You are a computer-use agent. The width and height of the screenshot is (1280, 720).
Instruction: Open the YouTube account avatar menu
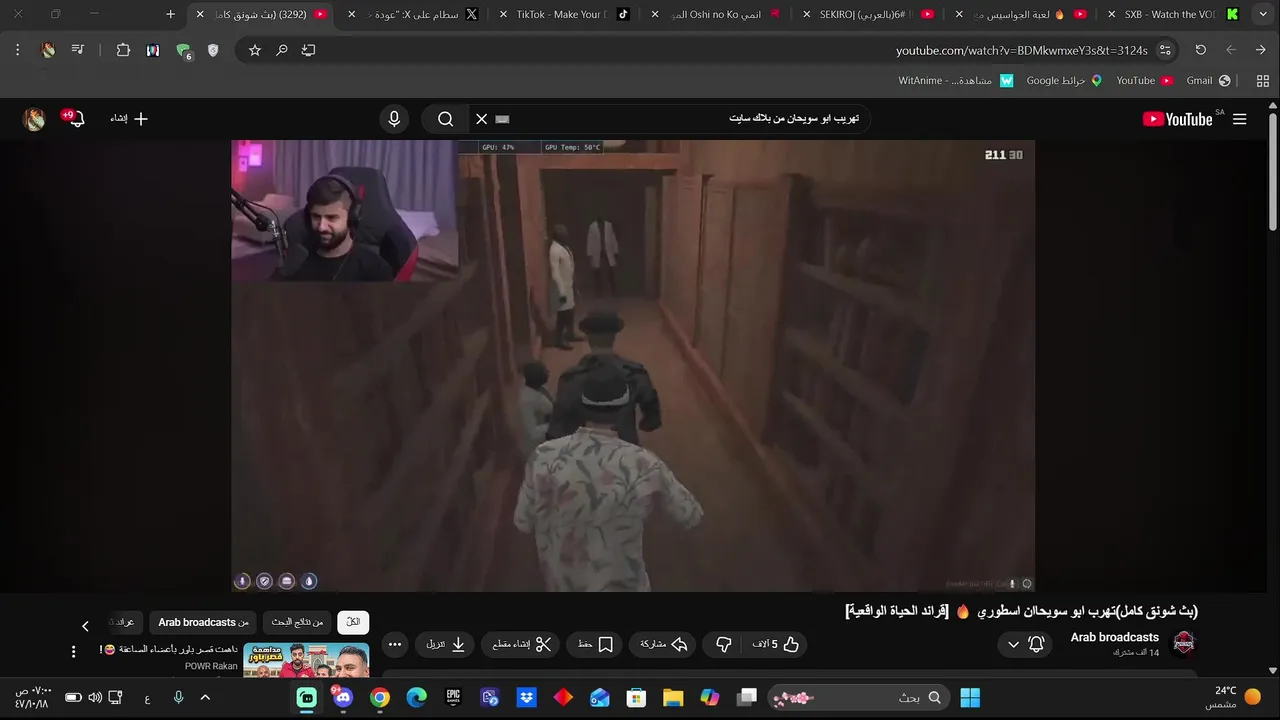[x=34, y=119]
